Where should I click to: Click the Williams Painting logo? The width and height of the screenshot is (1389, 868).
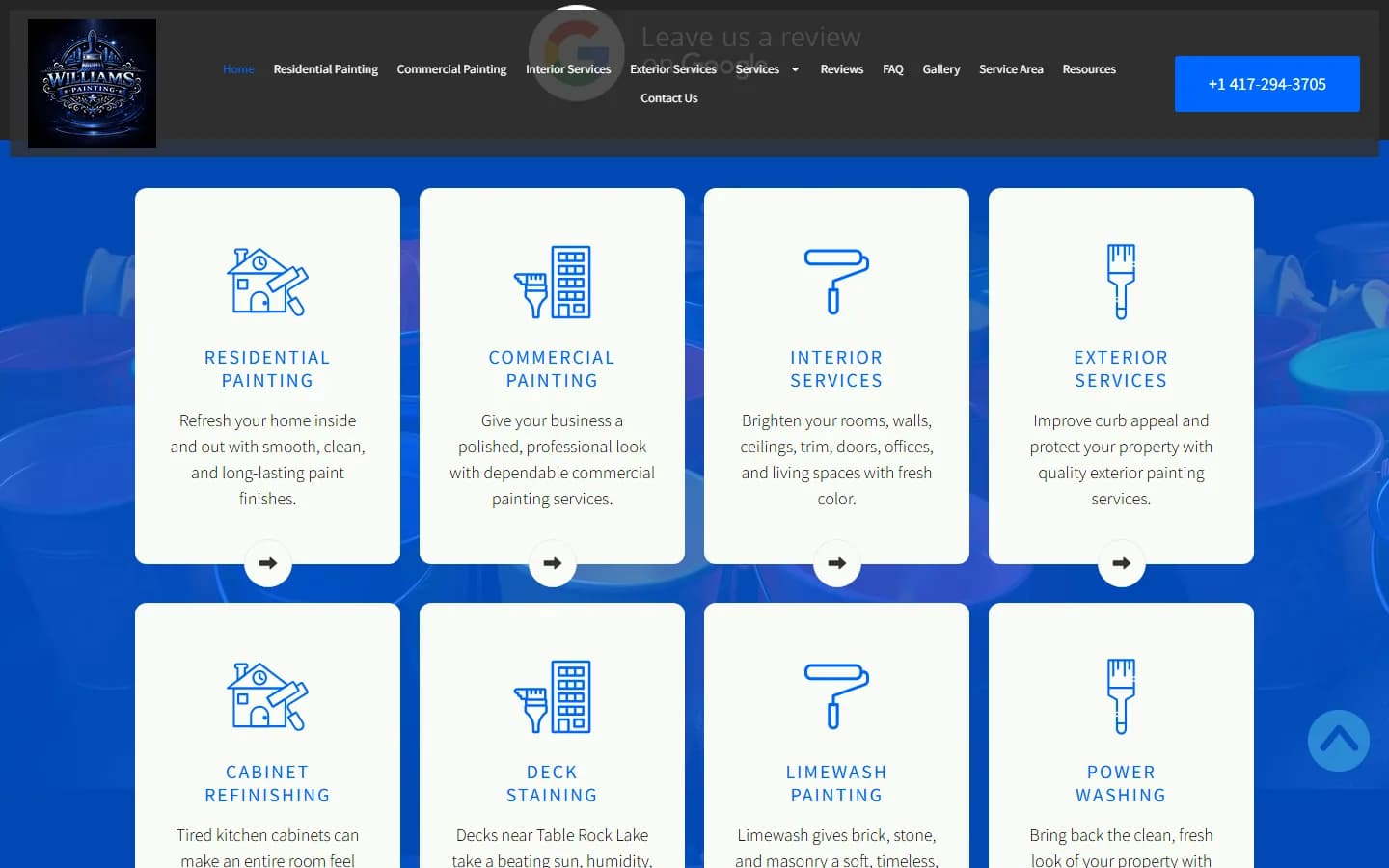(x=92, y=83)
